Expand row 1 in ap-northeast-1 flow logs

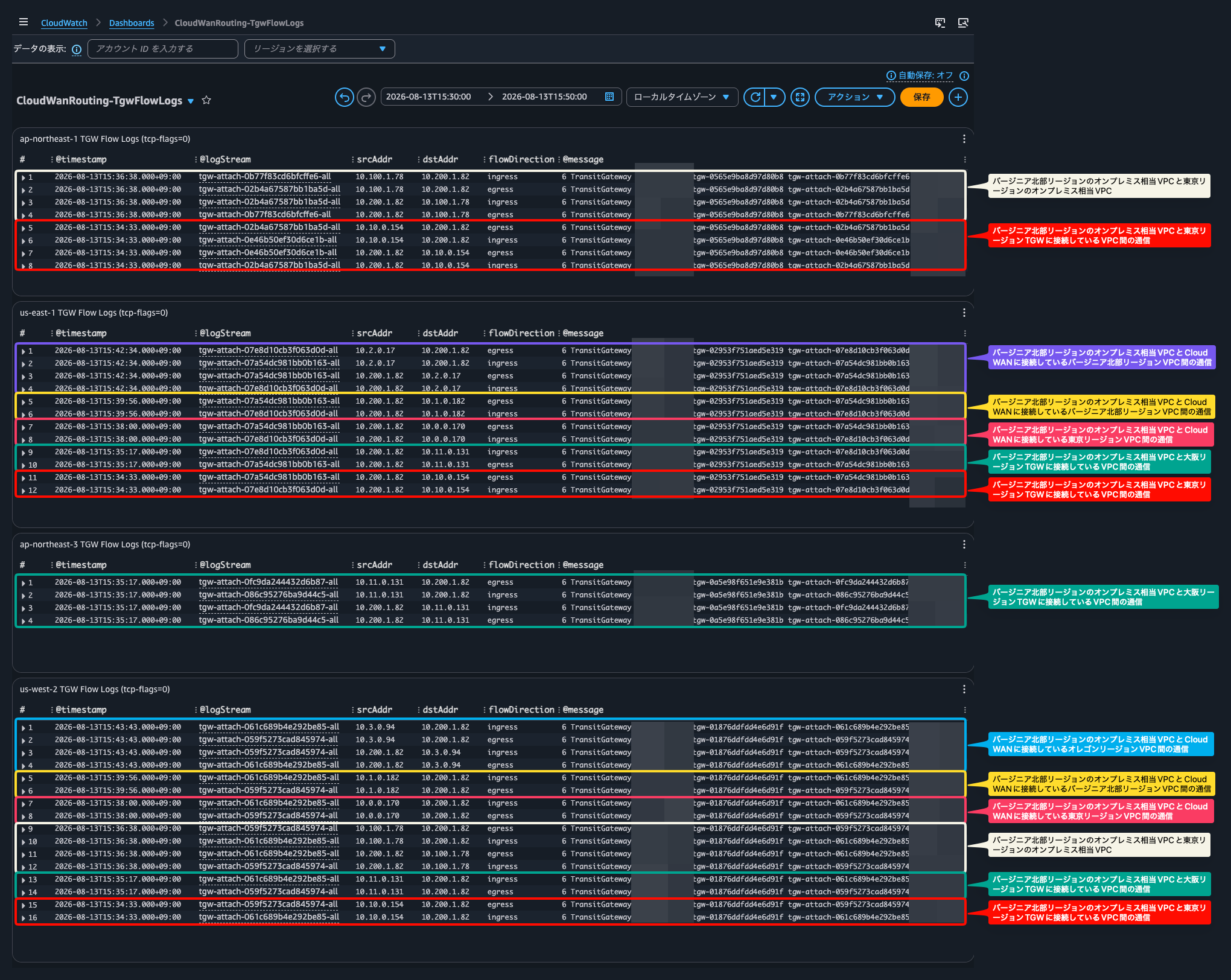pos(24,178)
